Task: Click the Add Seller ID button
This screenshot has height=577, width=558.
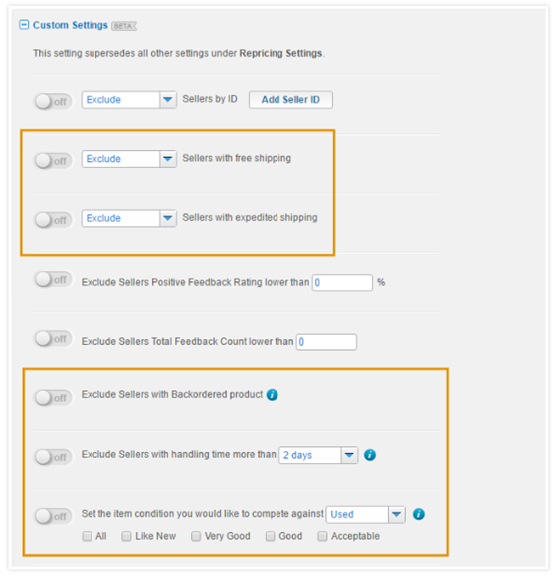Action: pyautogui.click(x=291, y=100)
